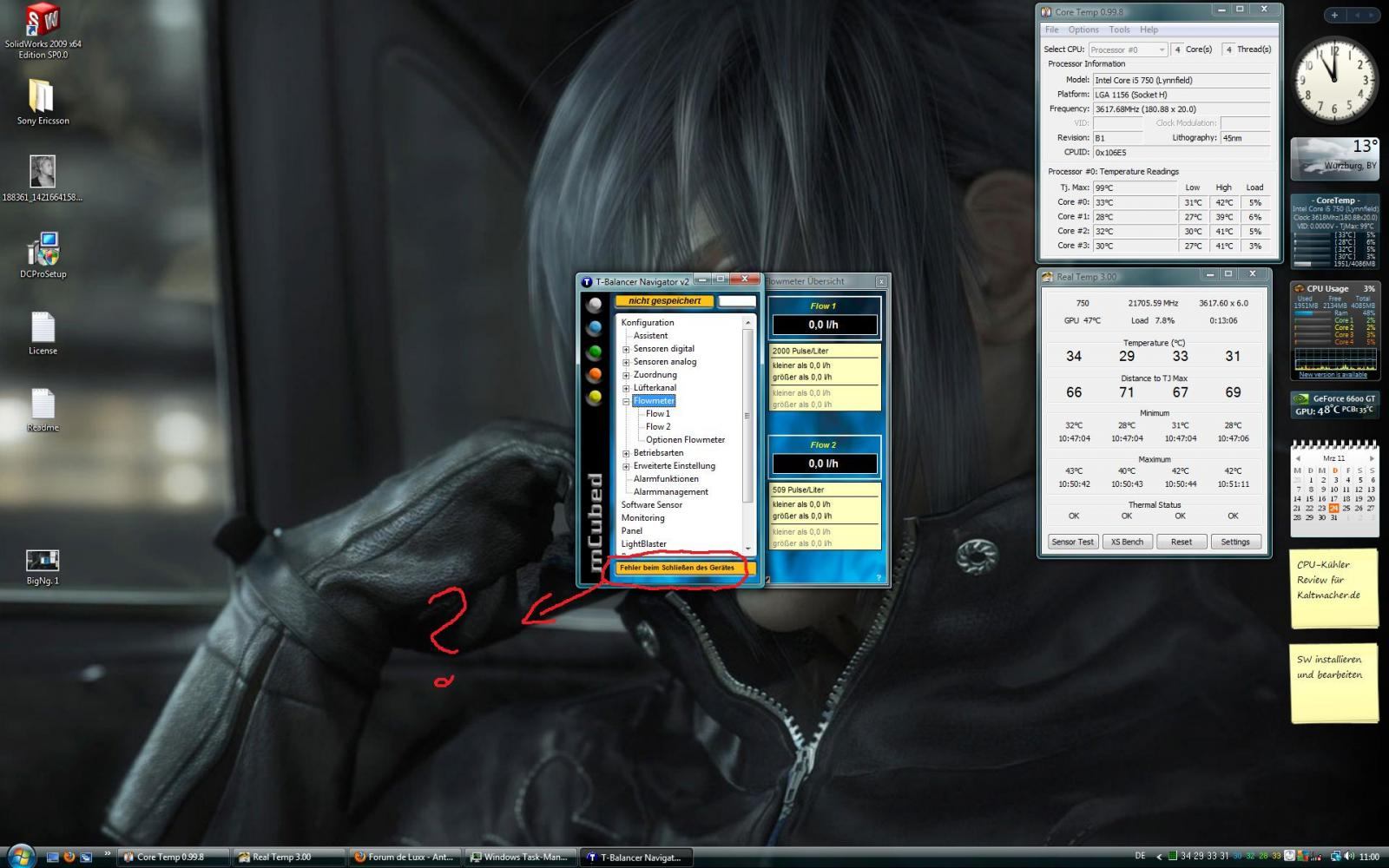Click next month arrow in calendar gadget
Viewport: 1389px width, 868px height.
(x=1372, y=458)
